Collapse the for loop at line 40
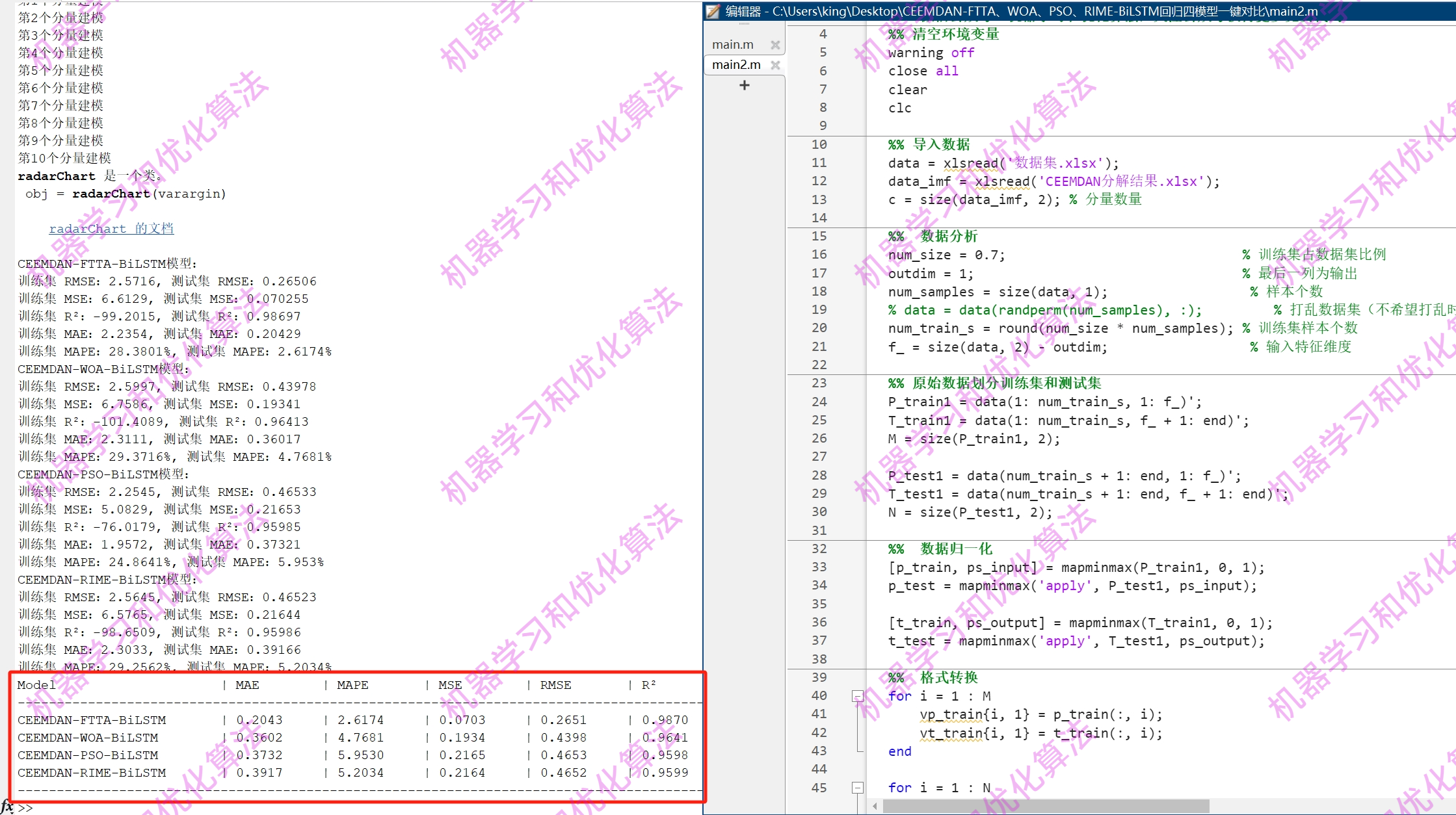Image resolution: width=1456 pixels, height=815 pixels. (858, 696)
